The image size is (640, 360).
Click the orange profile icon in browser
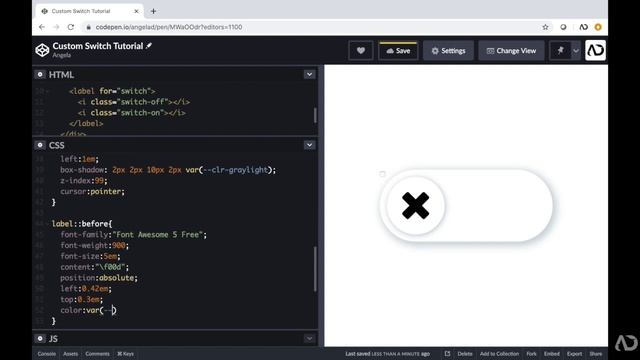coord(598,27)
